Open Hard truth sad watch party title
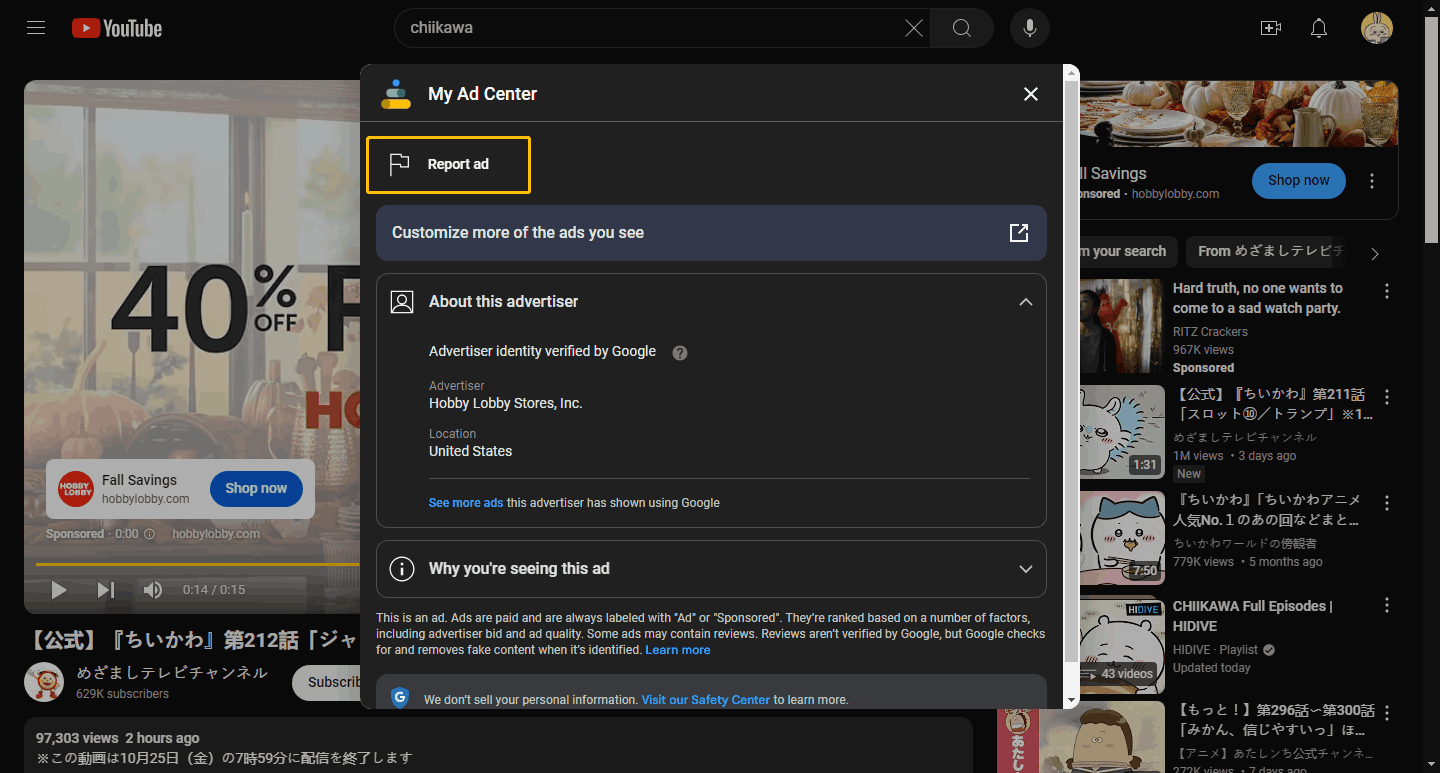This screenshot has height=773, width=1440. [1258, 298]
